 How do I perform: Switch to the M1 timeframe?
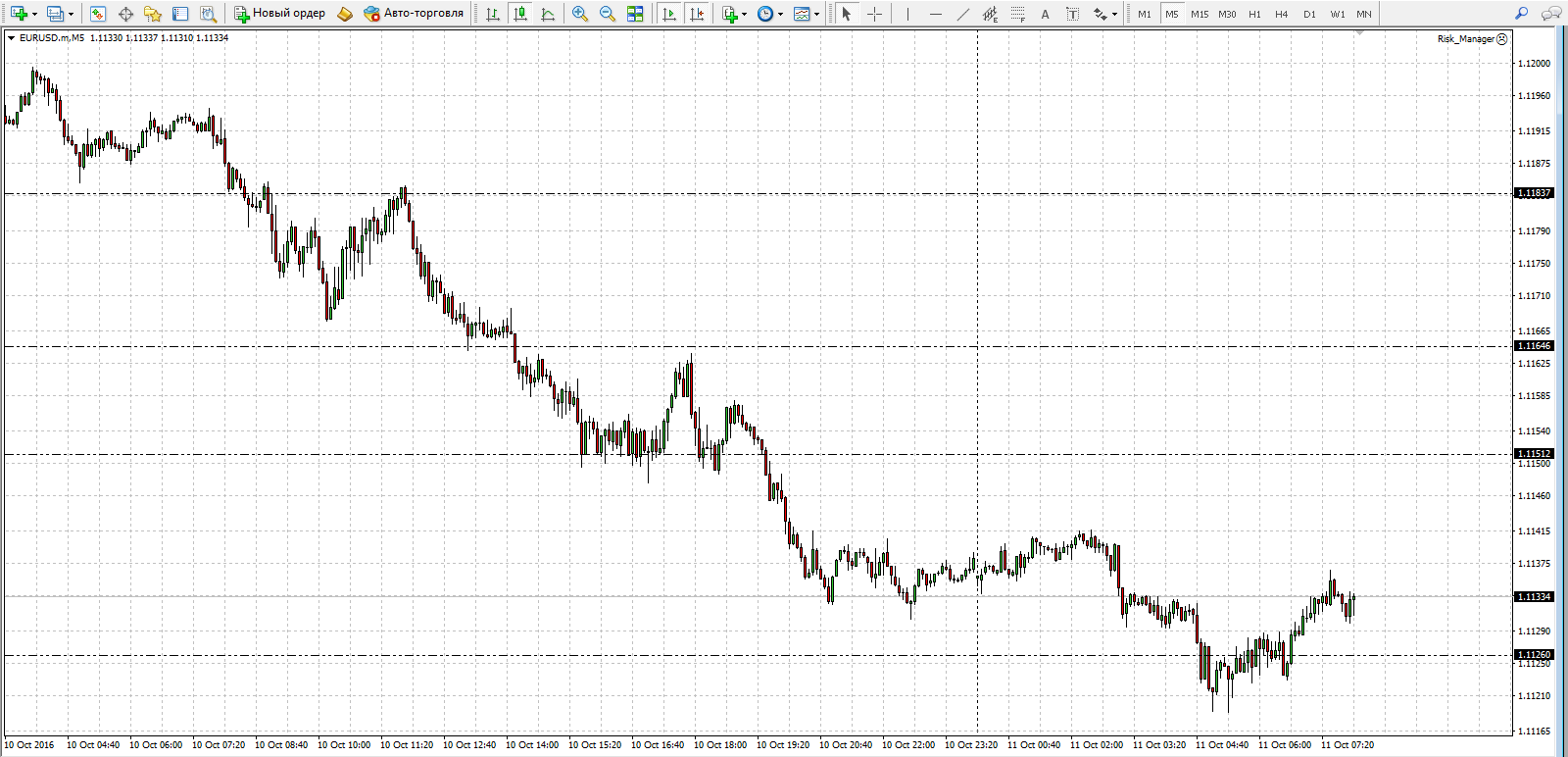(1145, 14)
